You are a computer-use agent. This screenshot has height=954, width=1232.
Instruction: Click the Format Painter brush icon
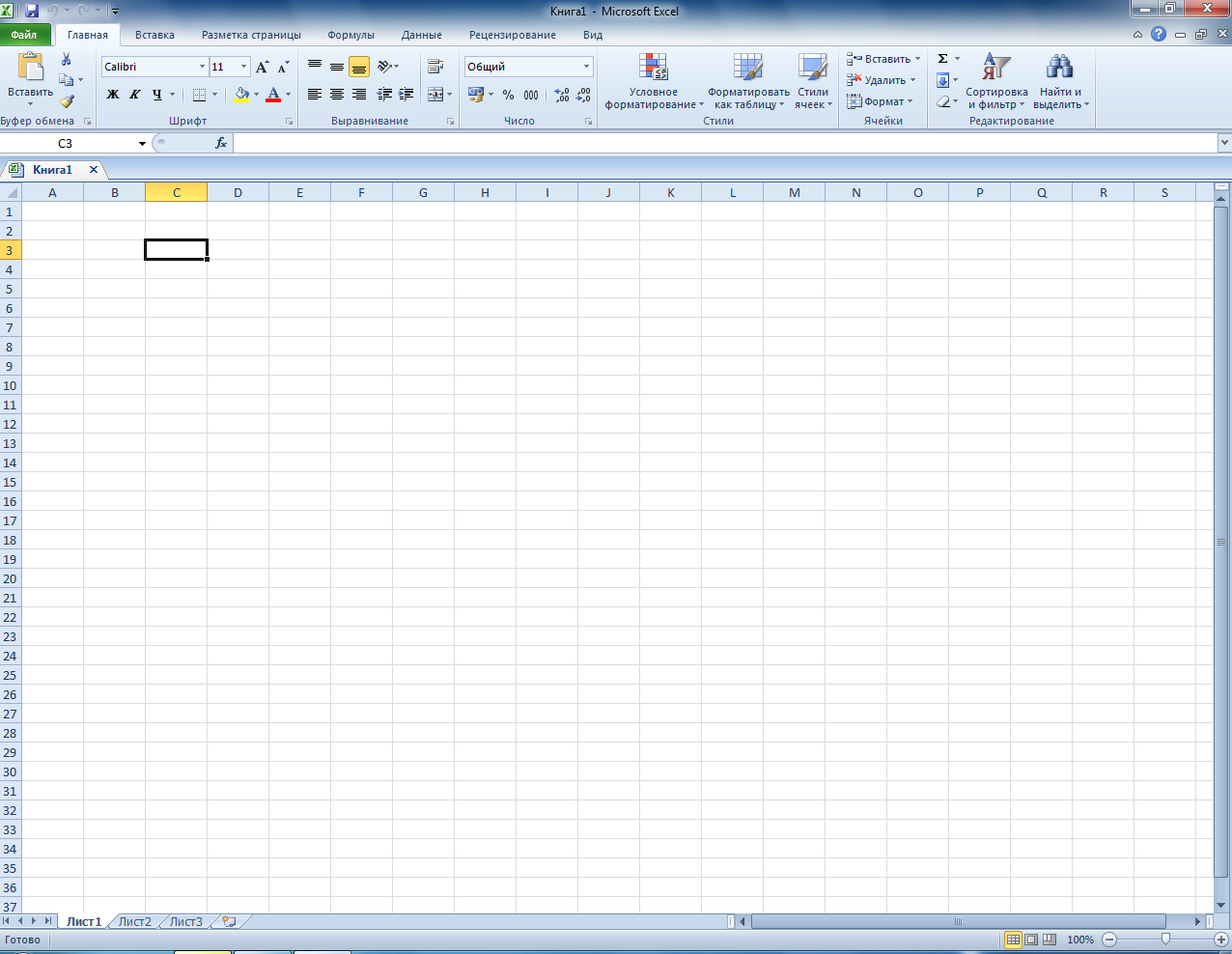(x=66, y=101)
